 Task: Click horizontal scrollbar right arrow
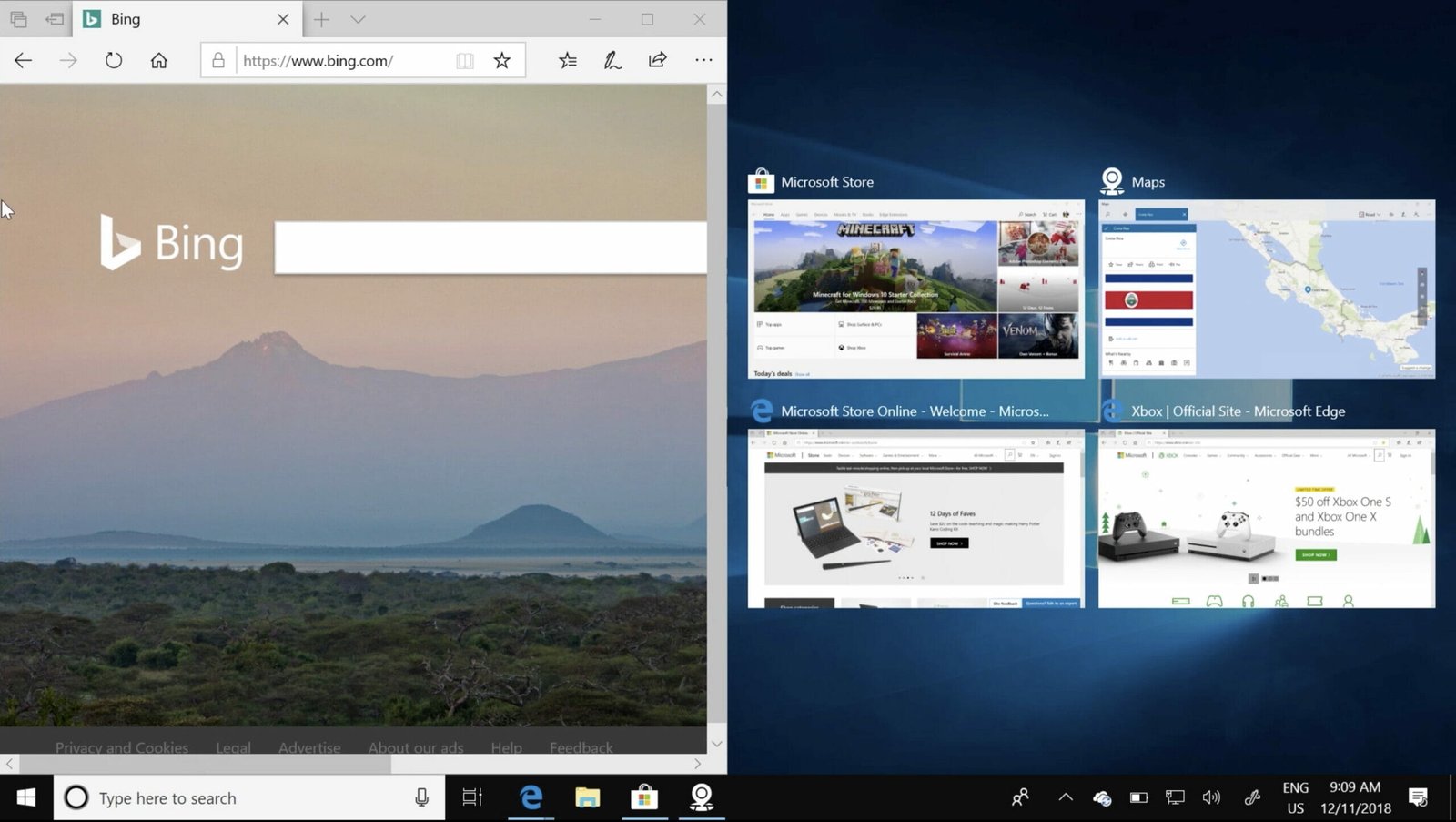tap(698, 764)
